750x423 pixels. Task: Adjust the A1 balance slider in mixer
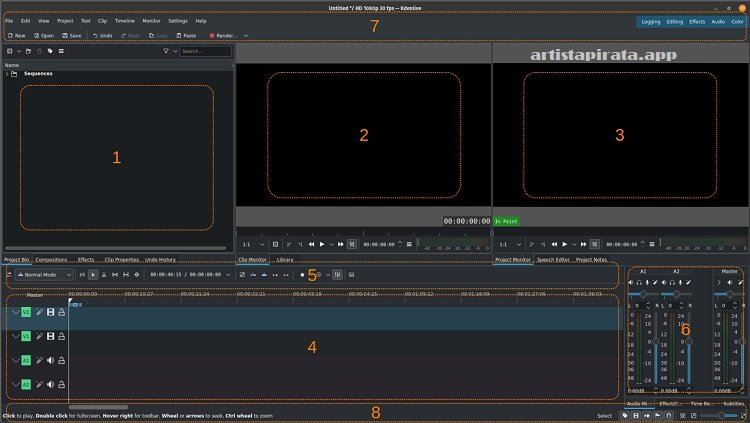click(x=643, y=294)
